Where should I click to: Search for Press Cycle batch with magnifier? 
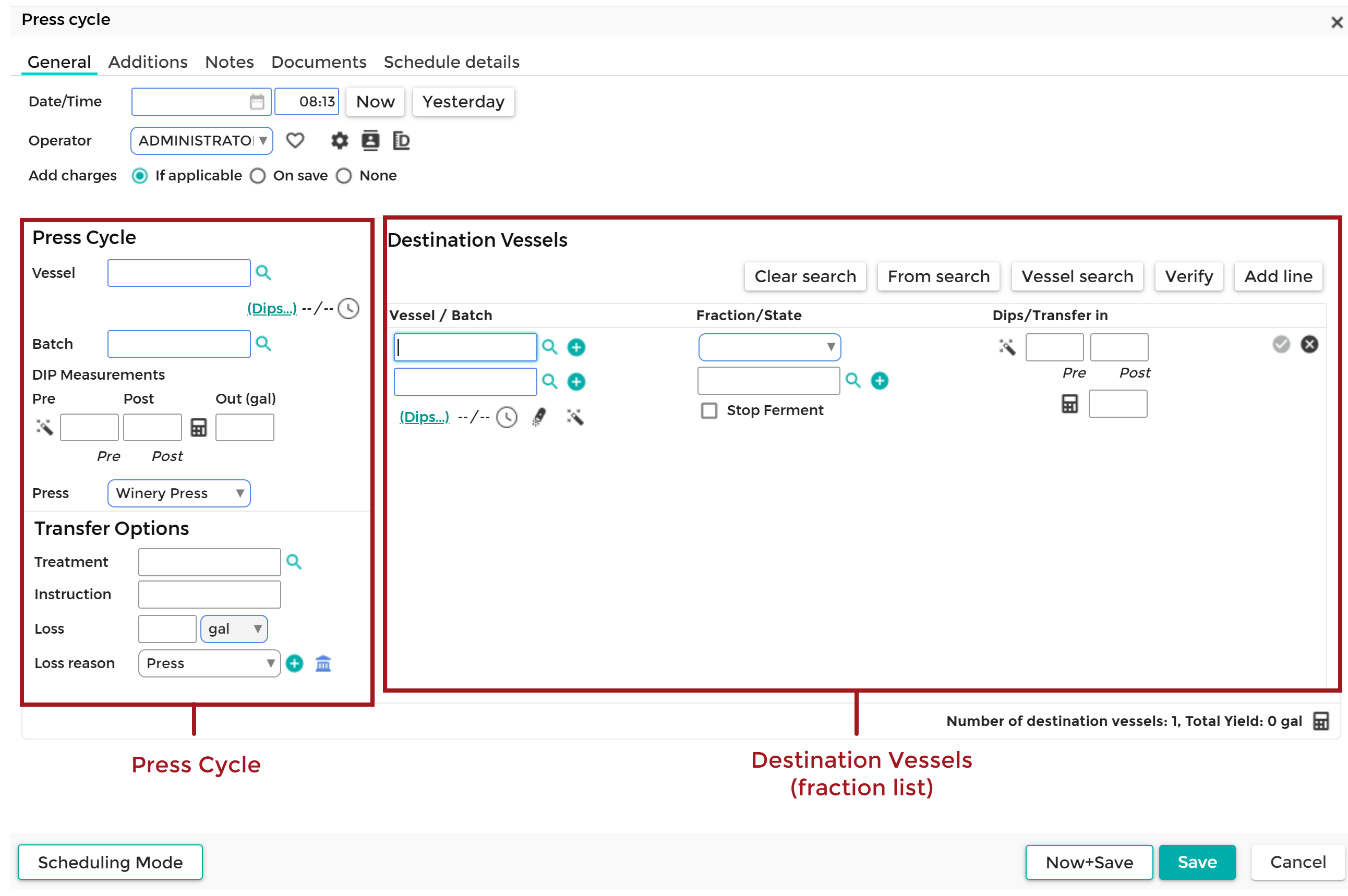pos(263,343)
